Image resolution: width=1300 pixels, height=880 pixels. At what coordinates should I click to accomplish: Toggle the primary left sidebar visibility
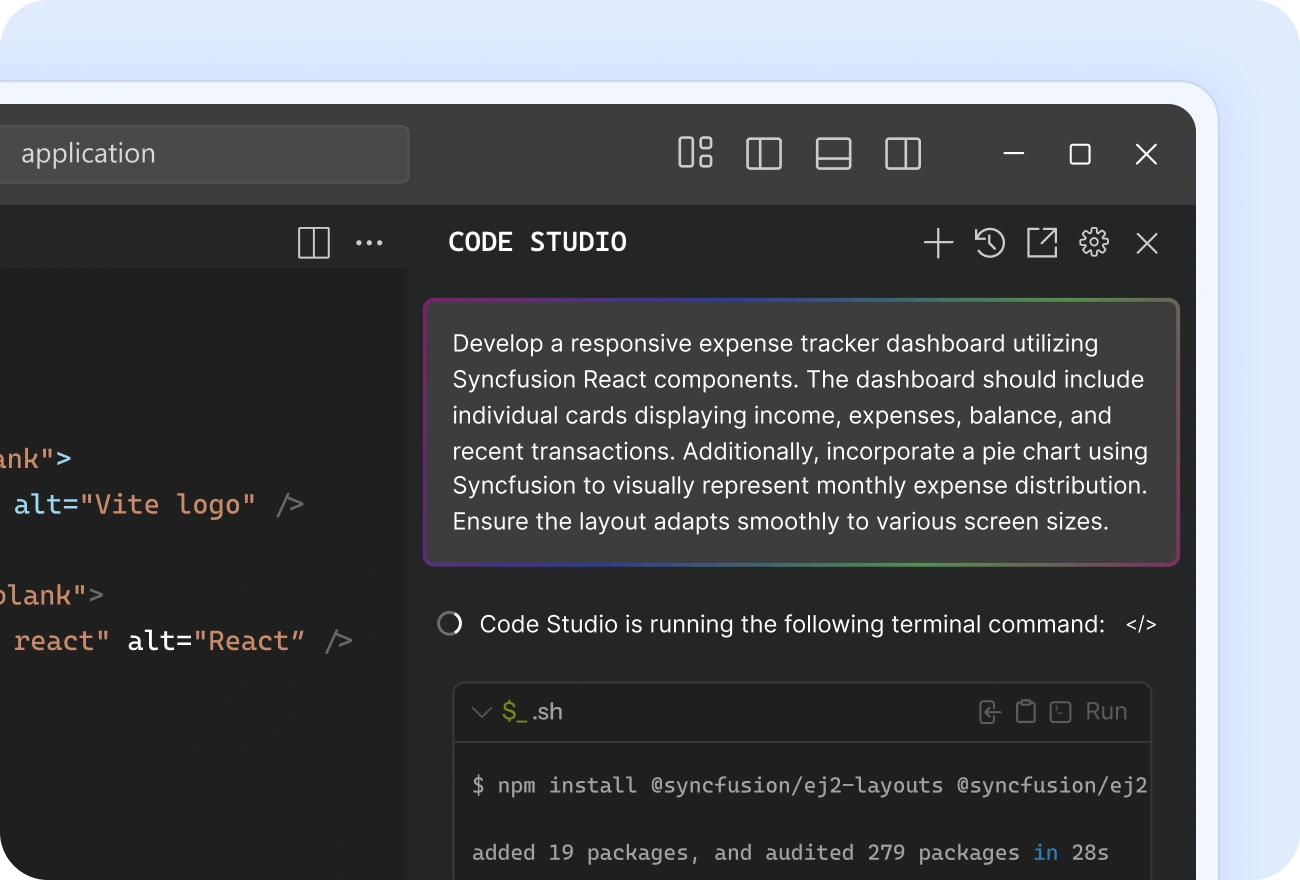tap(764, 154)
